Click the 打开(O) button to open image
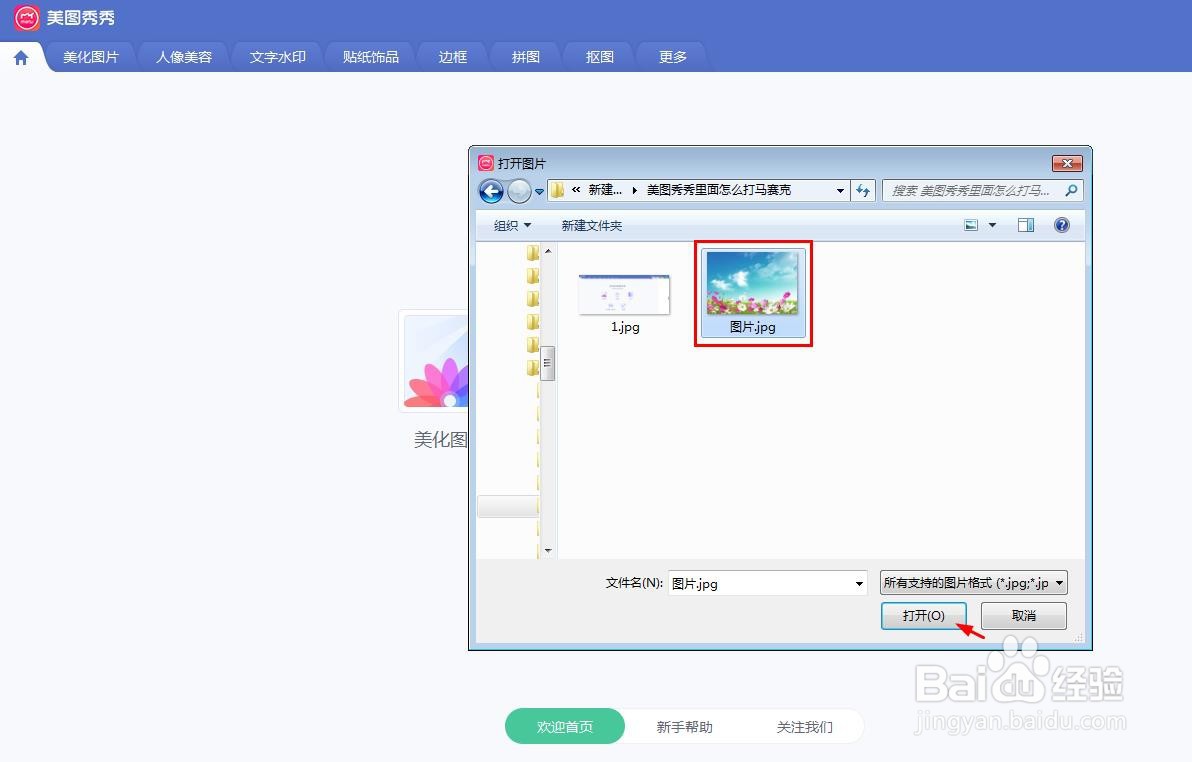The width and height of the screenshot is (1192, 762). pos(923,615)
